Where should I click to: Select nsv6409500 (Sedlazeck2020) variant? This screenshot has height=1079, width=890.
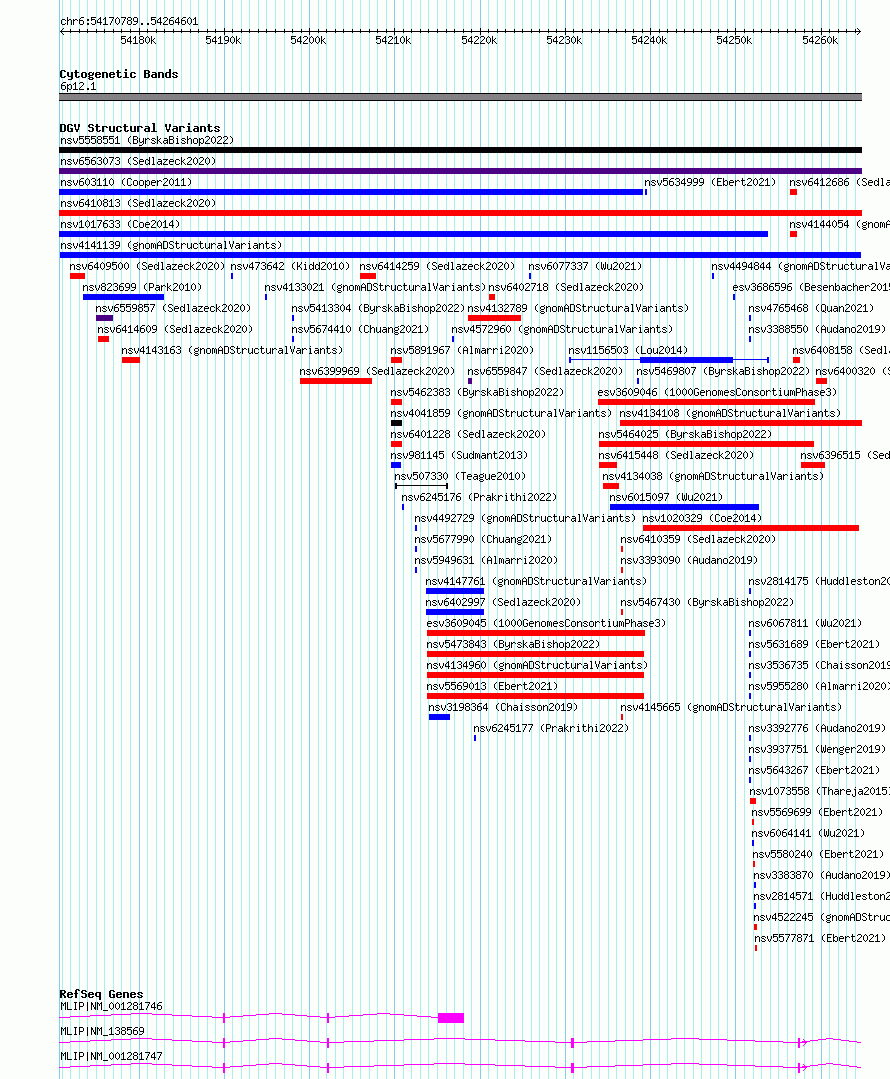pyautogui.click(x=147, y=266)
